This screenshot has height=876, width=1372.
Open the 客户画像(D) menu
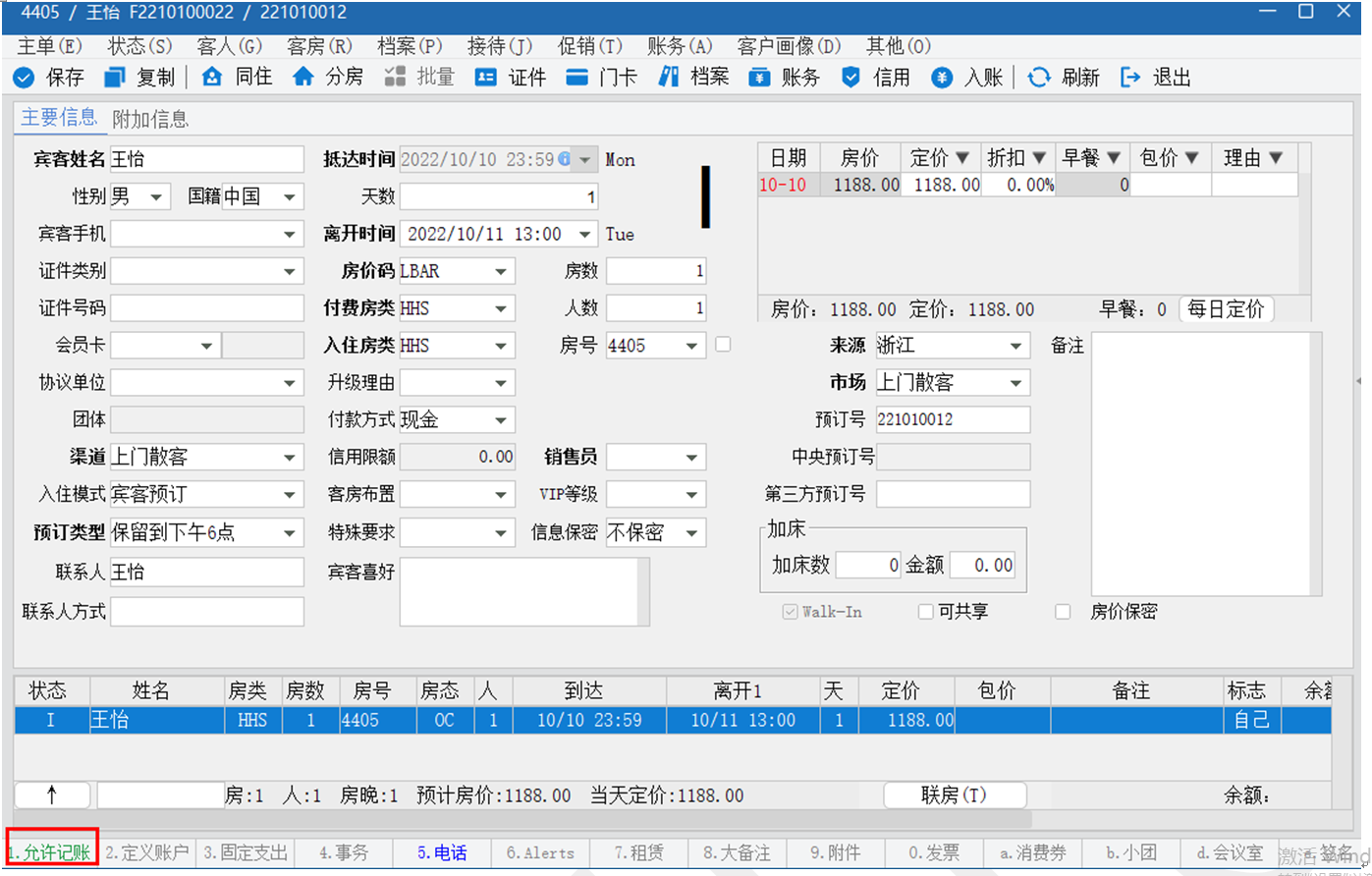[x=790, y=46]
